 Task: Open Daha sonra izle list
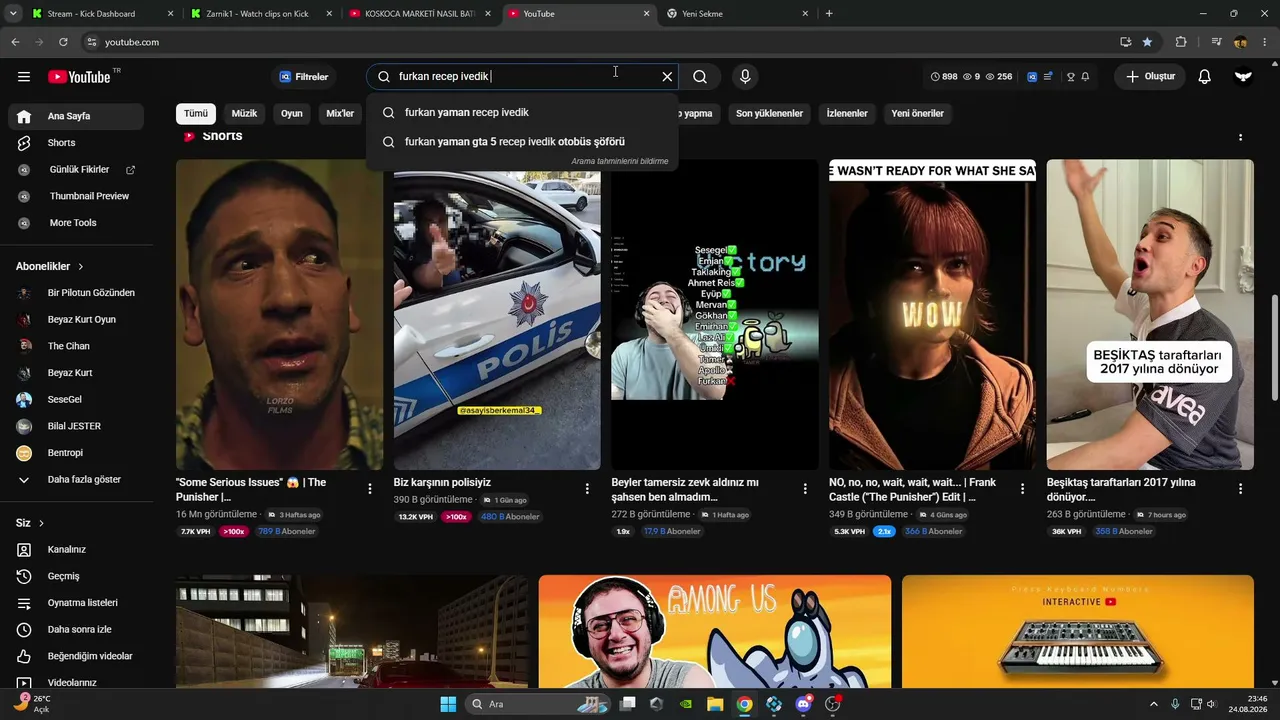pyautogui.click(x=76, y=630)
